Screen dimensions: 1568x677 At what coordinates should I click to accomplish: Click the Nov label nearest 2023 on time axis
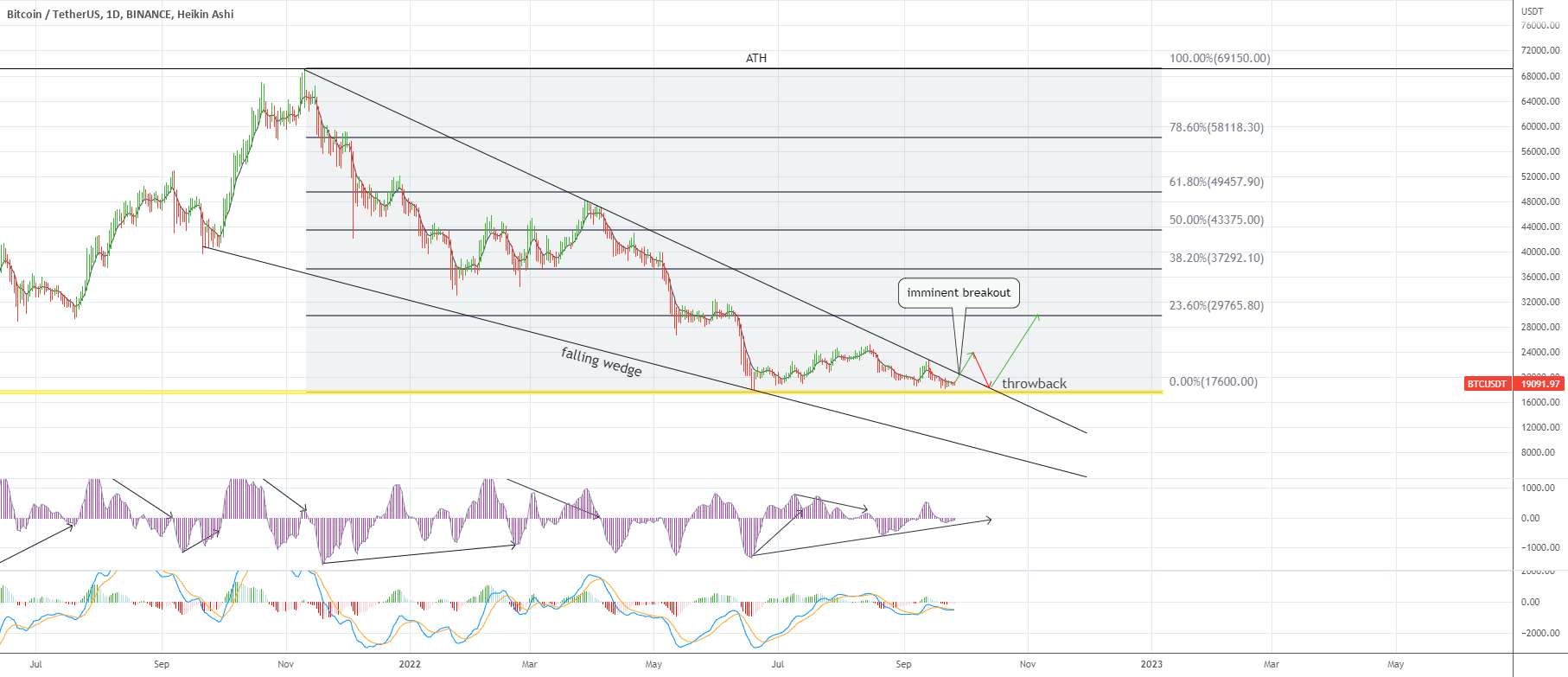[1028, 664]
